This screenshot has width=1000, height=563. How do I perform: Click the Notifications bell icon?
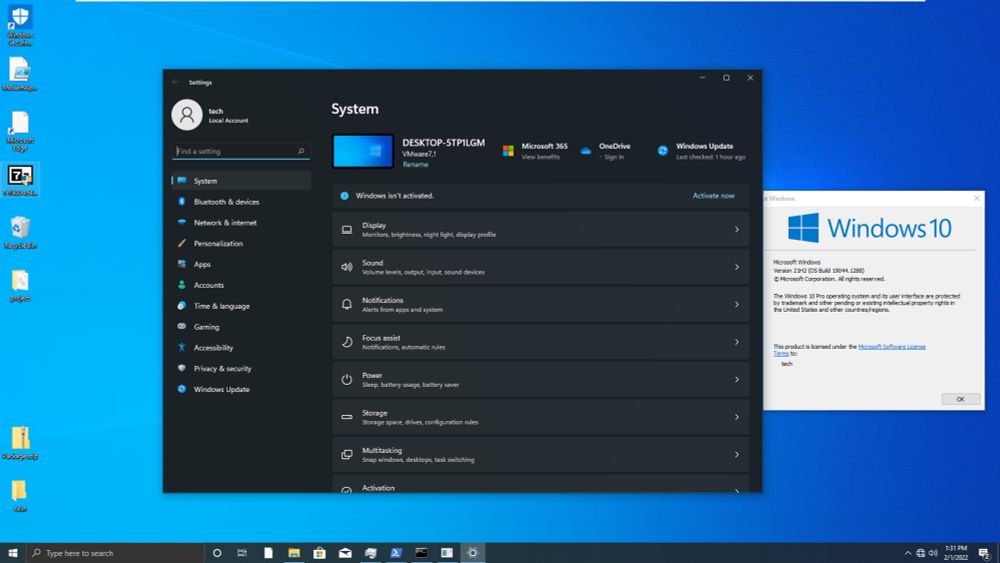point(347,304)
